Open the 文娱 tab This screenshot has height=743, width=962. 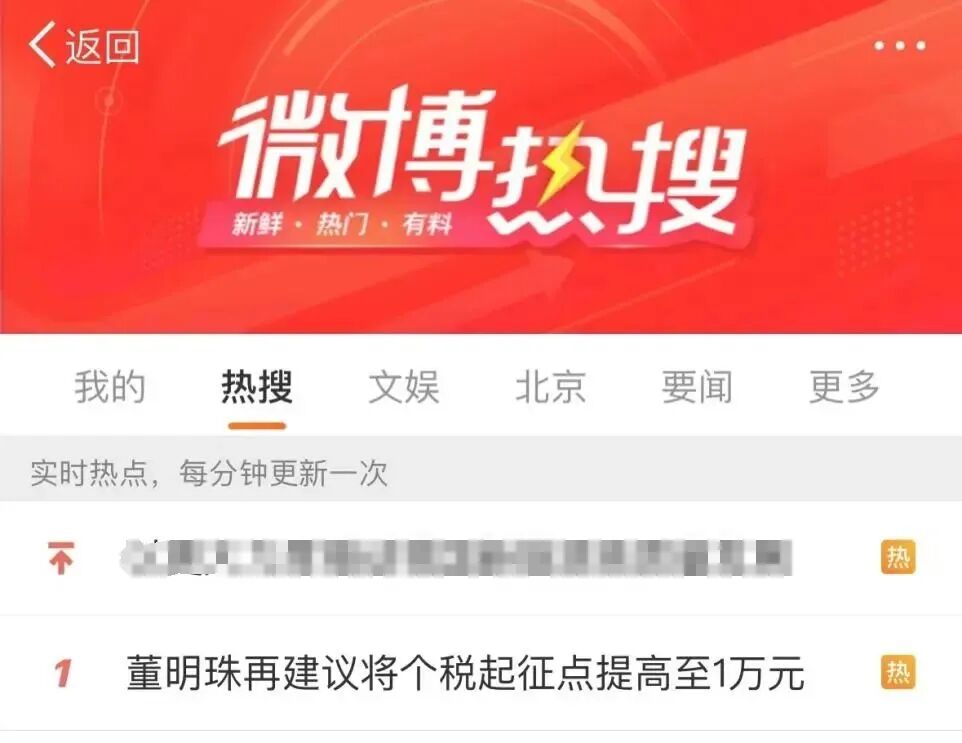[x=404, y=387]
